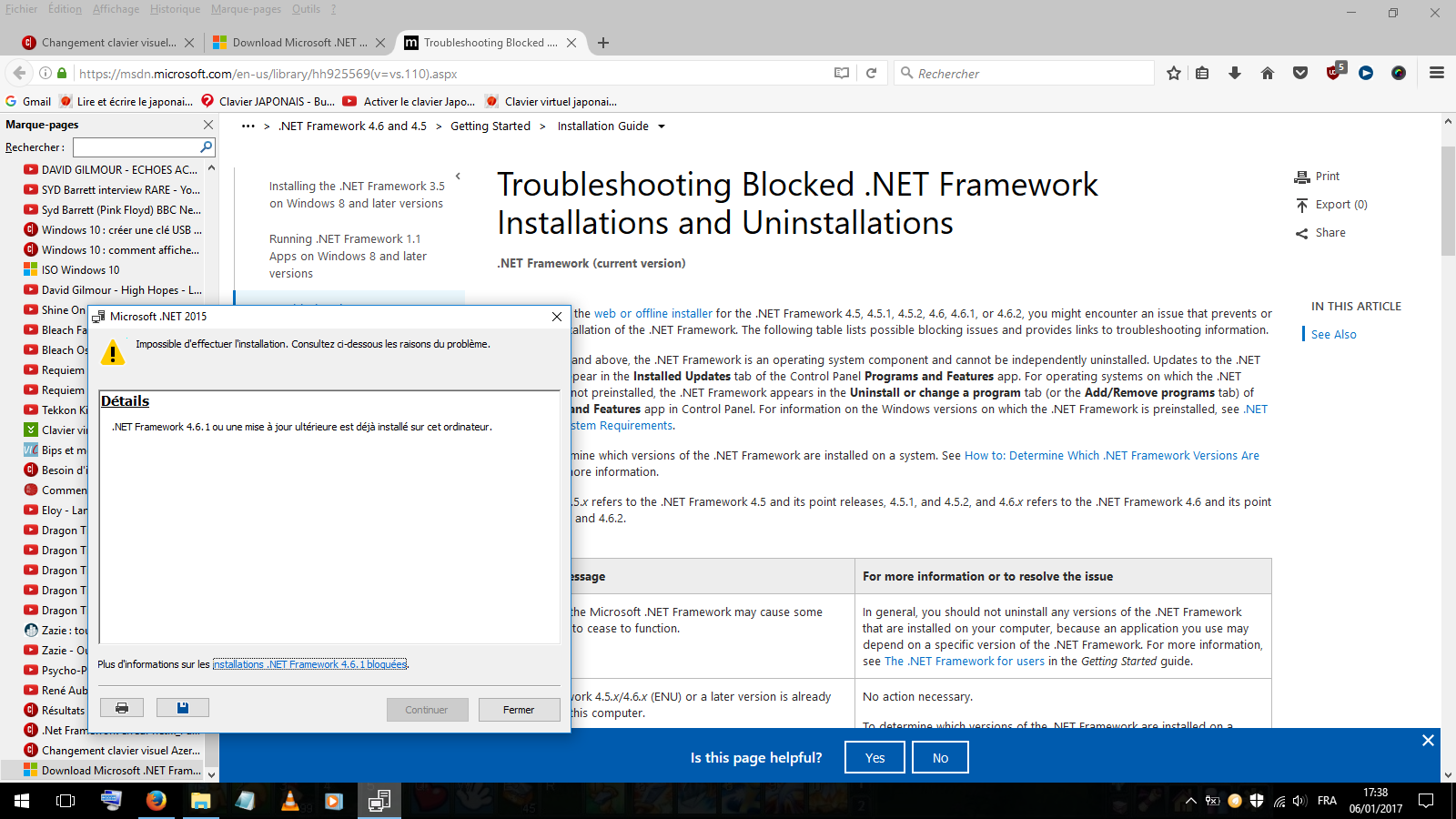Click Getting Started breadcrumb
1456x819 pixels.
pyautogui.click(x=490, y=126)
